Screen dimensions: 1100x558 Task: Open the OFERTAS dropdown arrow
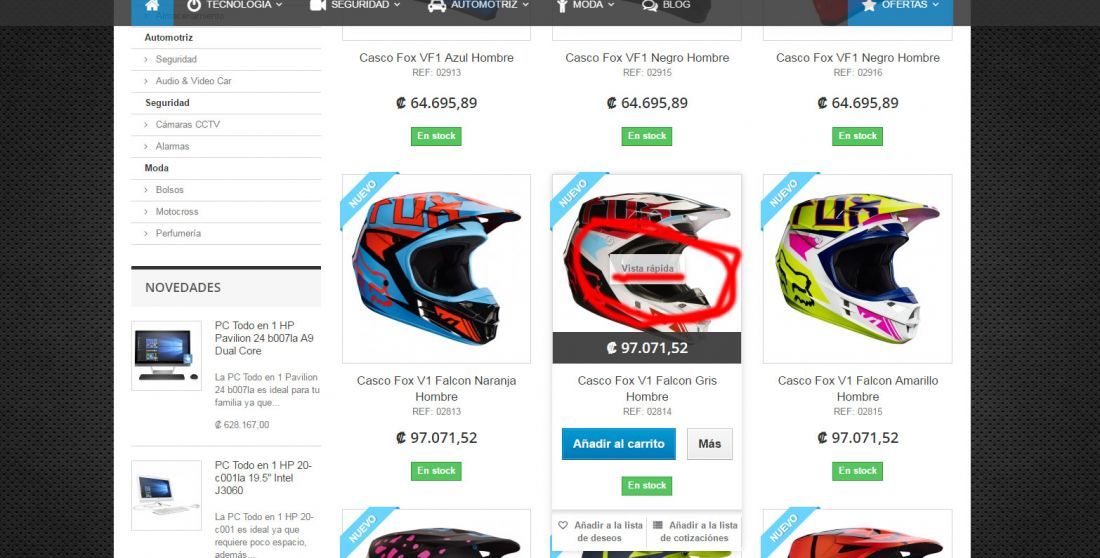click(935, 5)
